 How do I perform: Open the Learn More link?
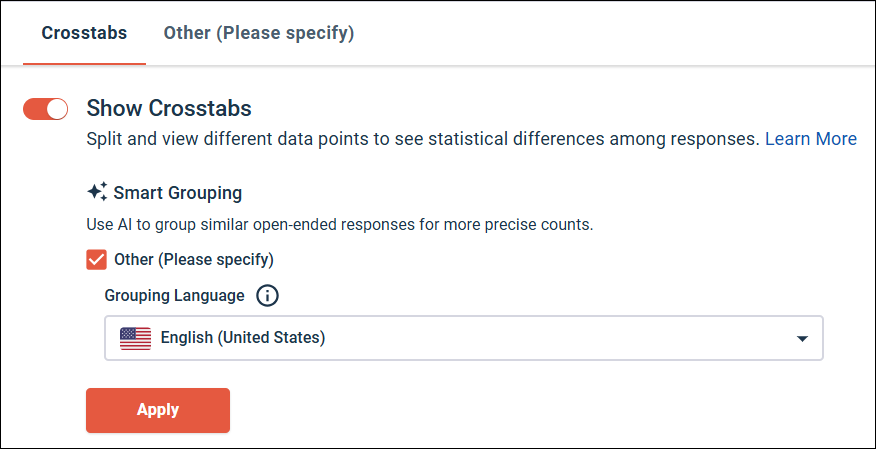[x=810, y=139]
